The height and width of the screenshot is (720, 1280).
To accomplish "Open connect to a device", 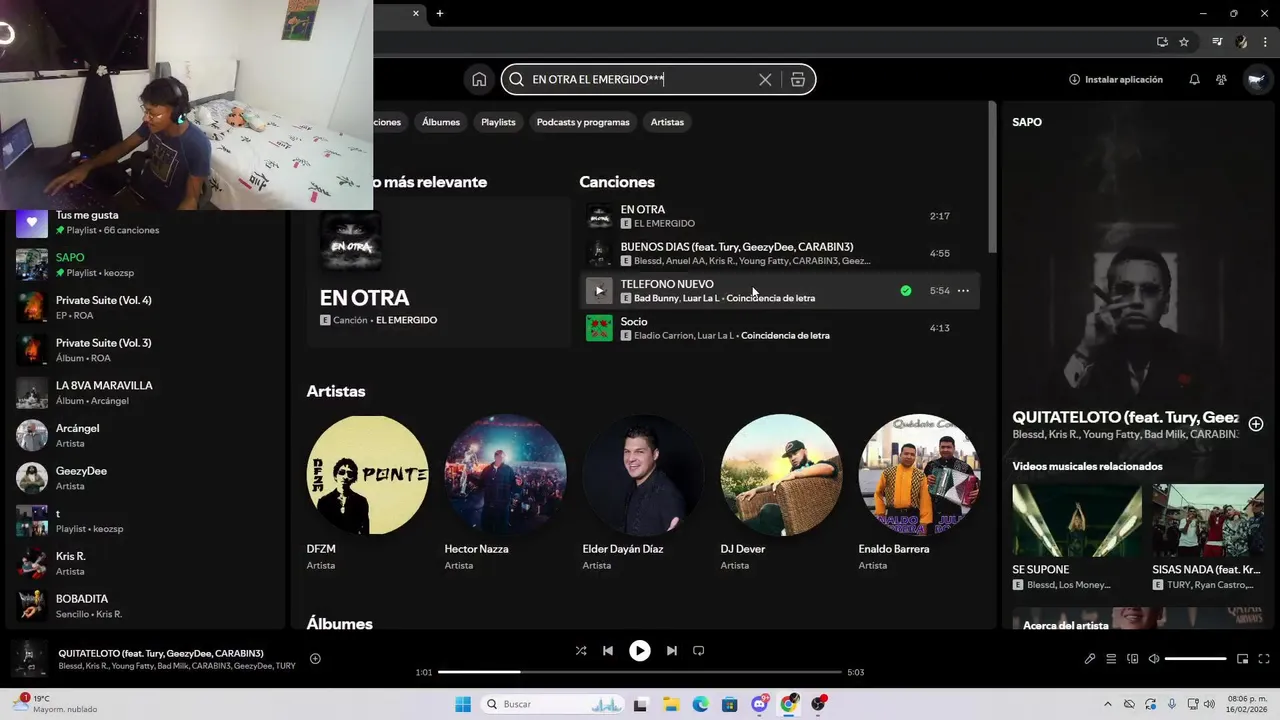I will pos(1133,659).
